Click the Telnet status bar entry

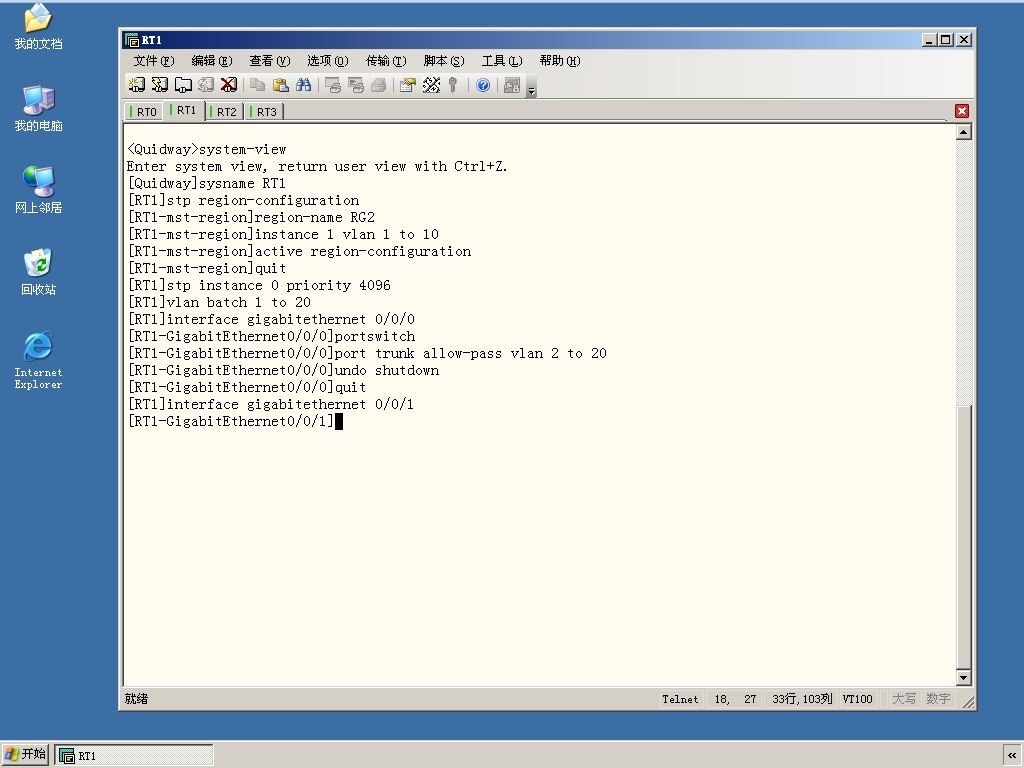coord(680,699)
